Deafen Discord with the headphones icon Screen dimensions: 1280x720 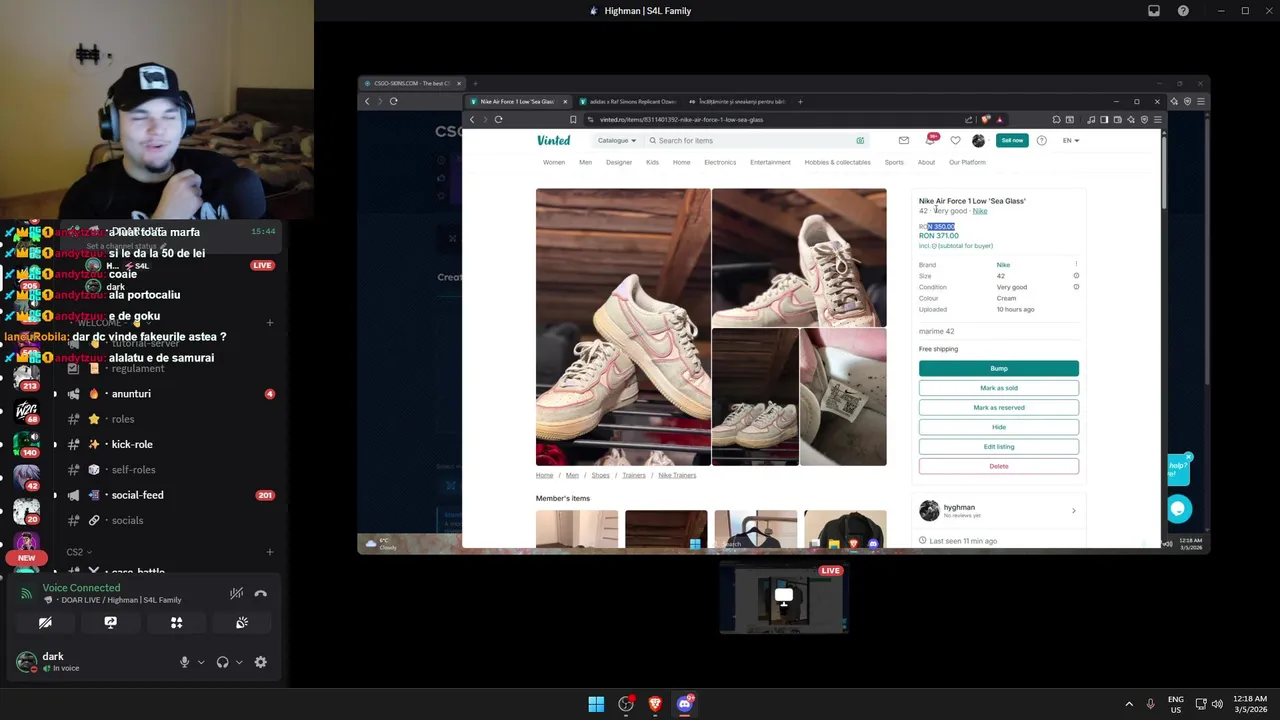tap(222, 662)
